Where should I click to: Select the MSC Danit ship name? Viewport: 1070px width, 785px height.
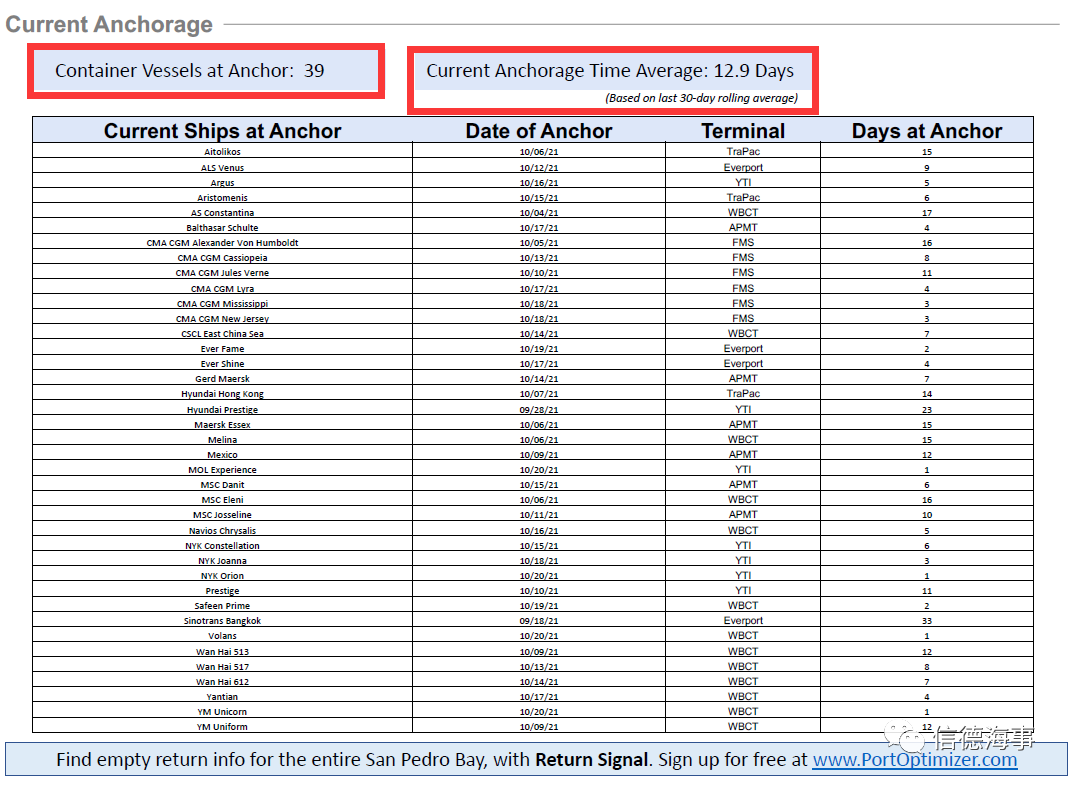[x=222, y=484]
